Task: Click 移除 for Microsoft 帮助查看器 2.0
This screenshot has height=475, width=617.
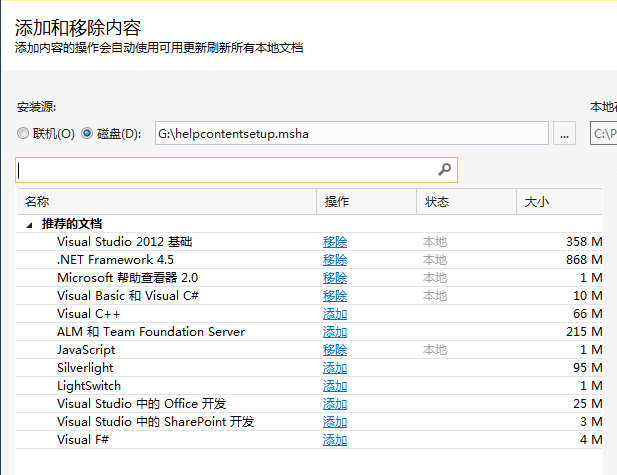Action: click(335, 278)
